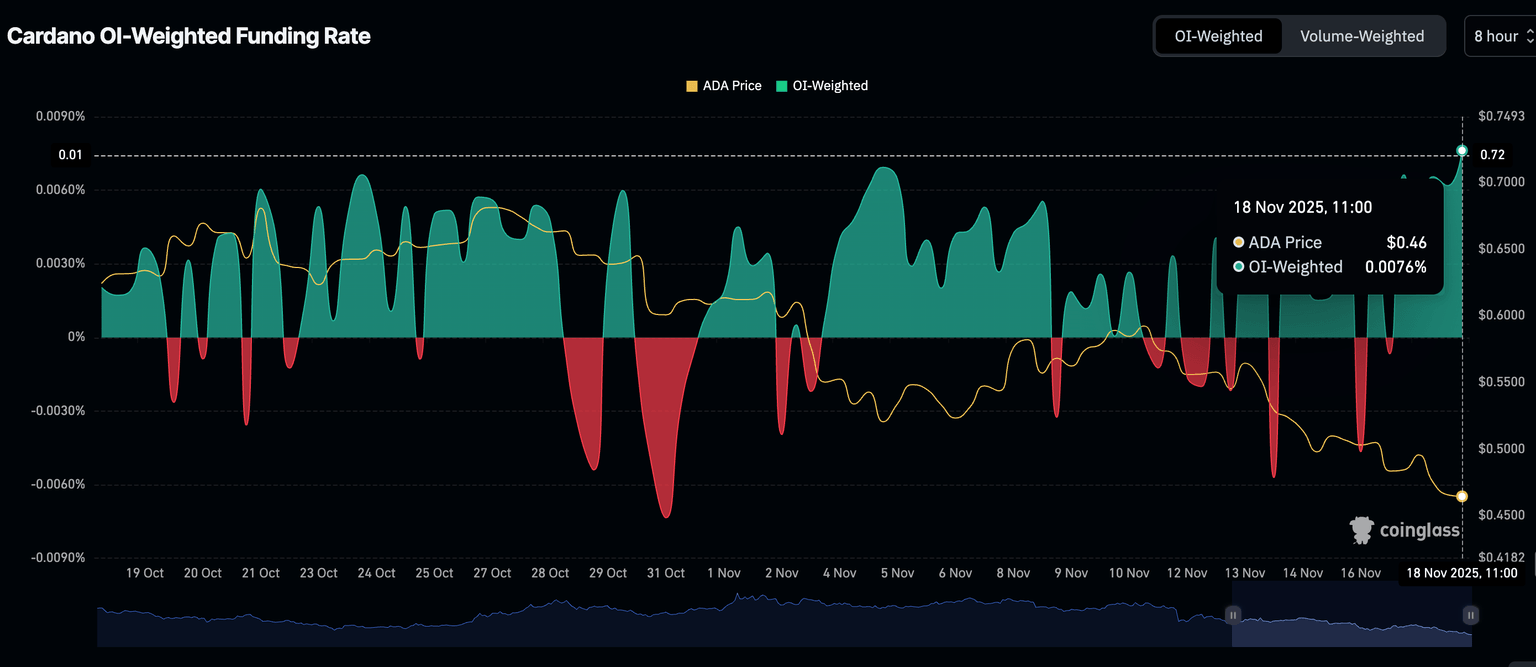1536x667 pixels.
Task: Click the 5 Nov date on x-axis
Action: click(x=897, y=573)
